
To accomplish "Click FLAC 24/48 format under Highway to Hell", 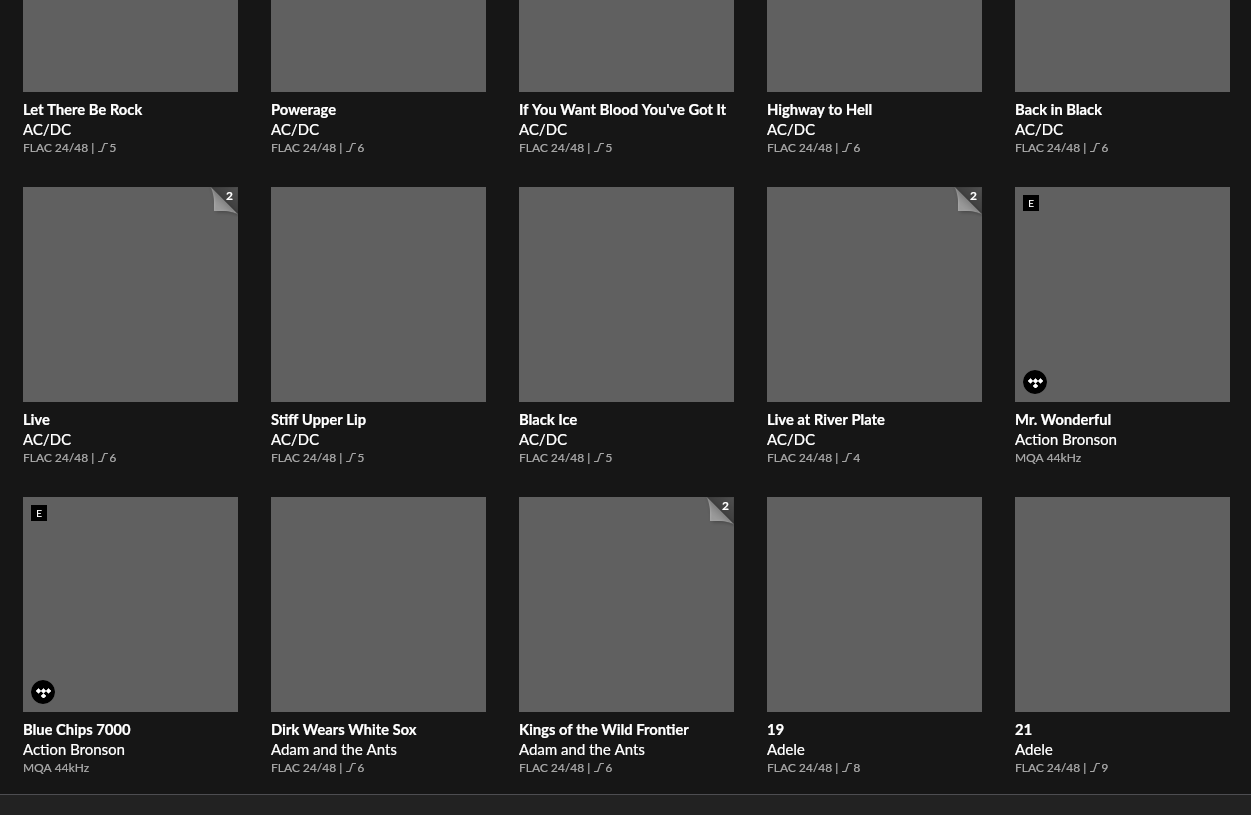I will (799, 148).
